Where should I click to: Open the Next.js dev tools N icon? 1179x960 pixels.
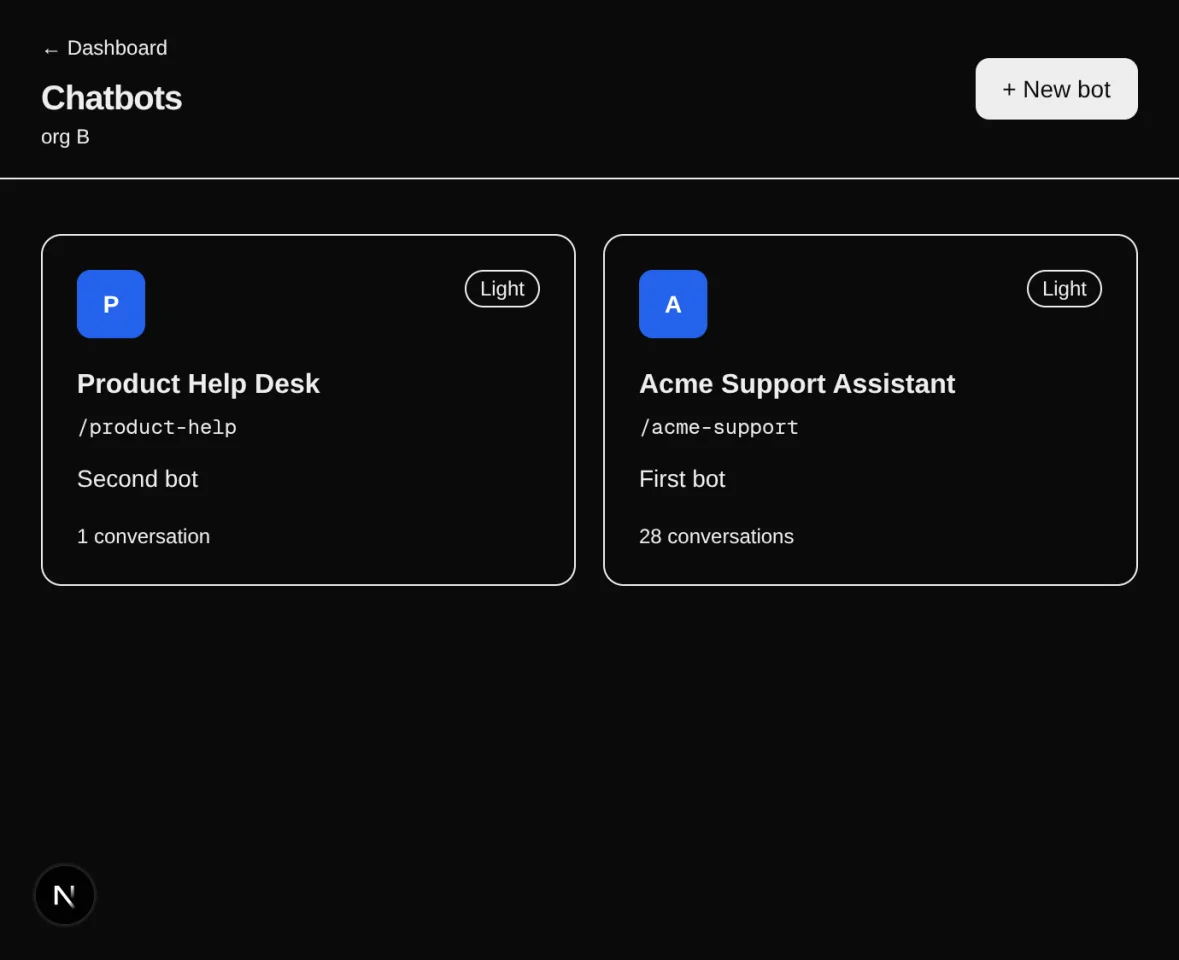pyautogui.click(x=65, y=895)
